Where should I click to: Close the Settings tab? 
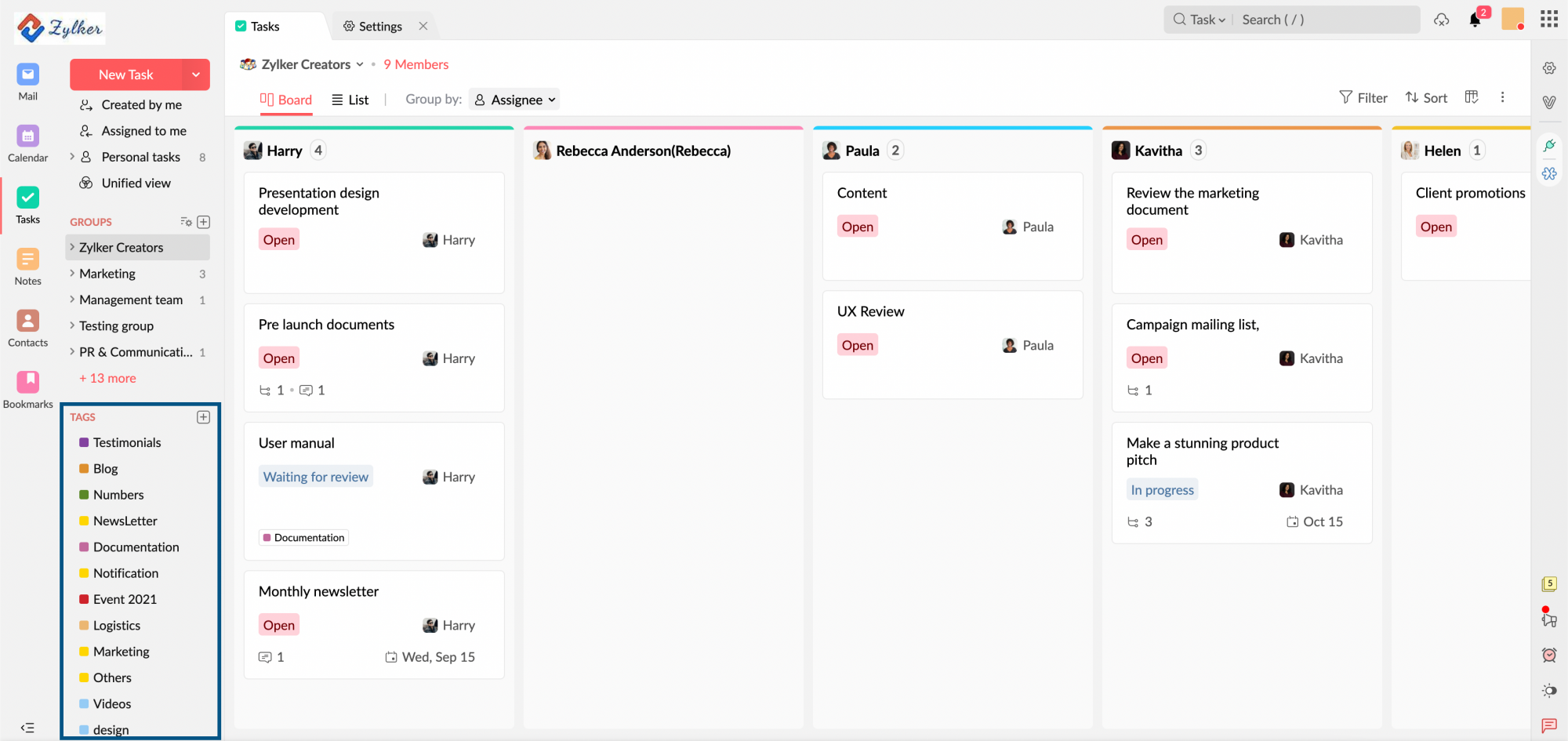423,26
